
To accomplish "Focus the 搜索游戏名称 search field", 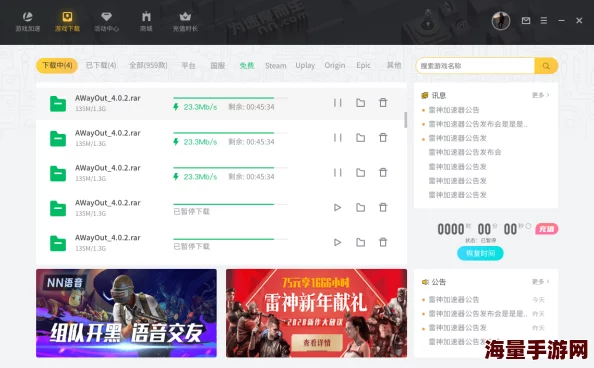I will (x=475, y=66).
